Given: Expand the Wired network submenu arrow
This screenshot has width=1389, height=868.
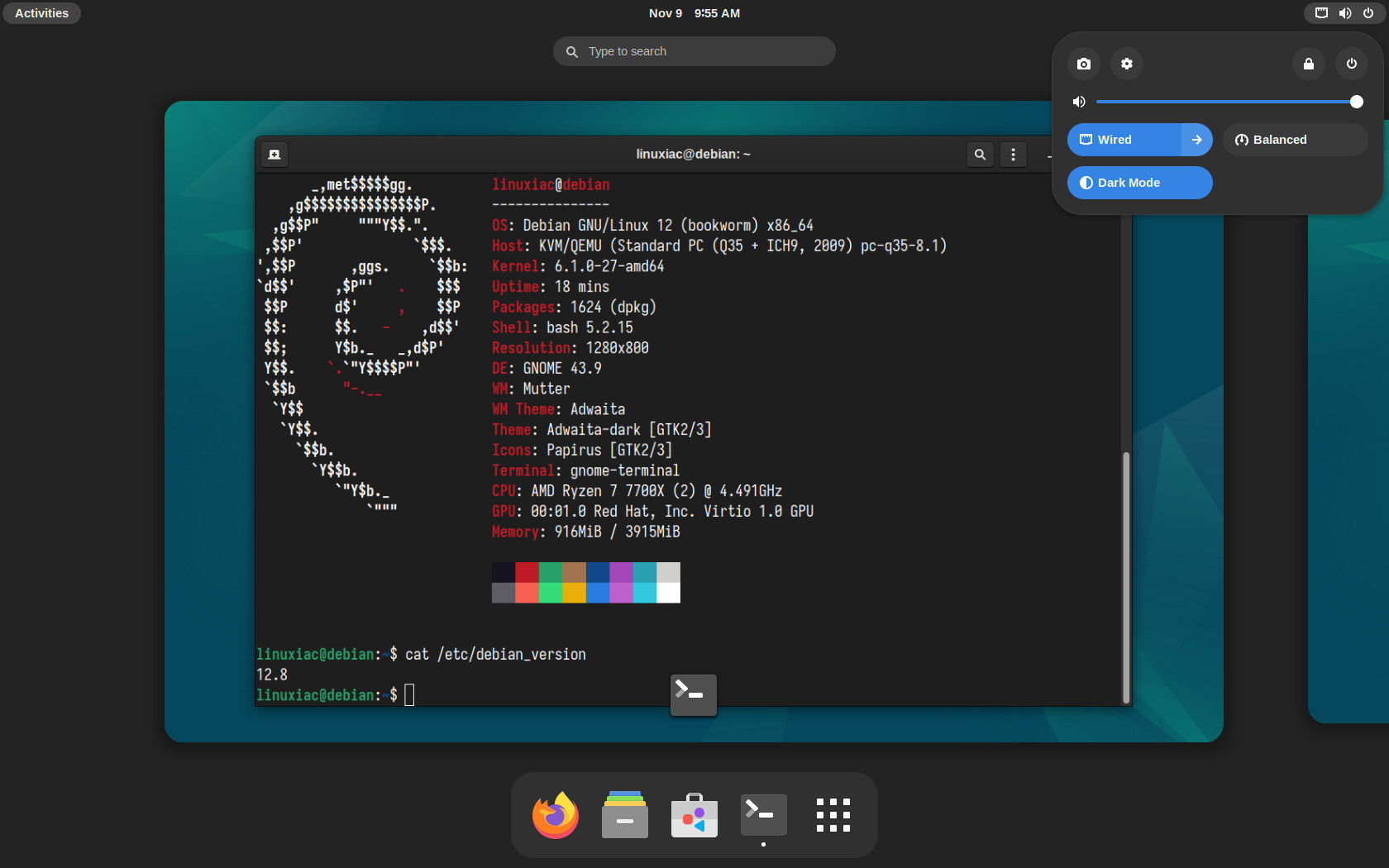Looking at the screenshot, I should pos(1197,140).
